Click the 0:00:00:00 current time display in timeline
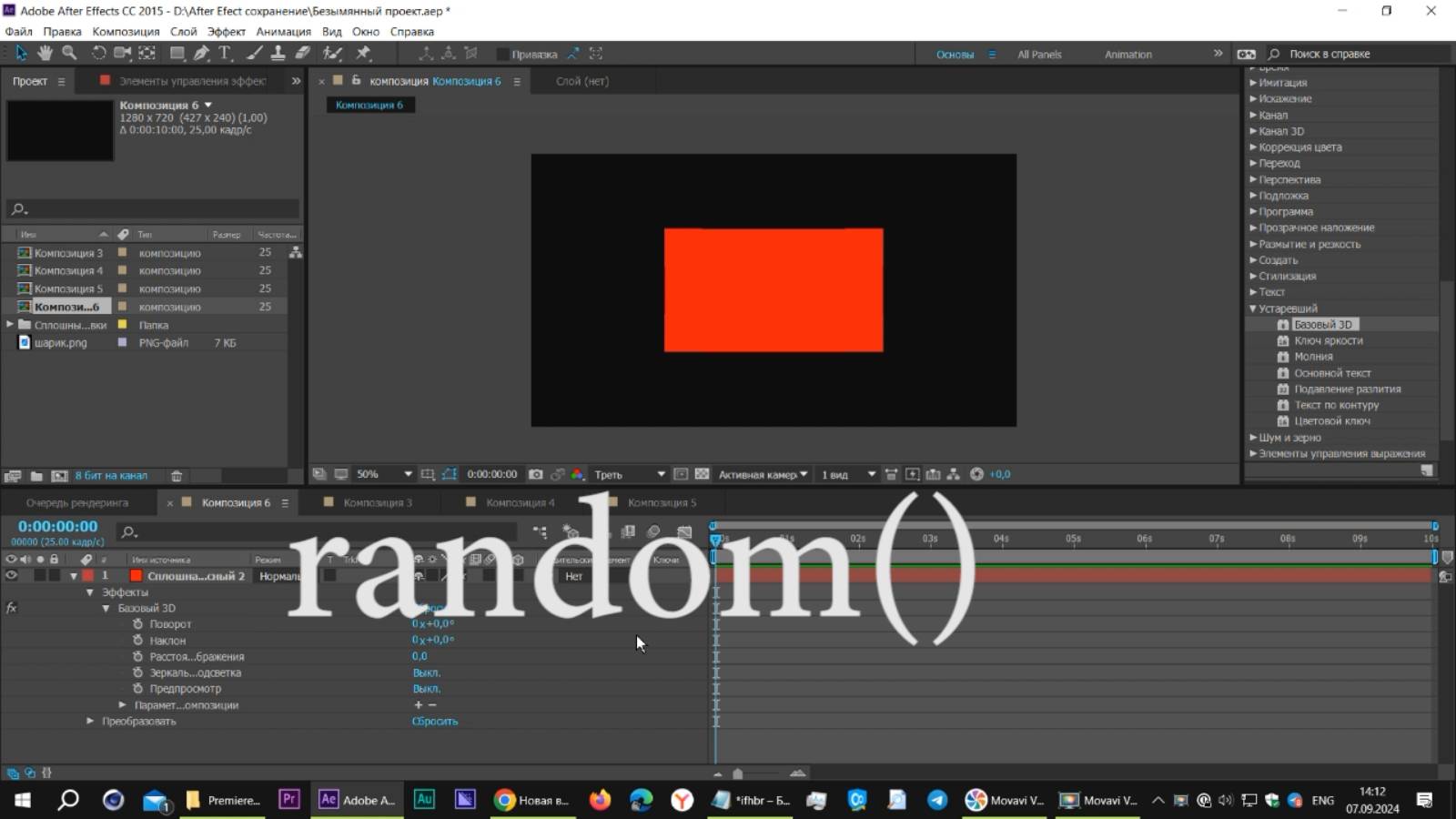1456x819 pixels. 57,526
